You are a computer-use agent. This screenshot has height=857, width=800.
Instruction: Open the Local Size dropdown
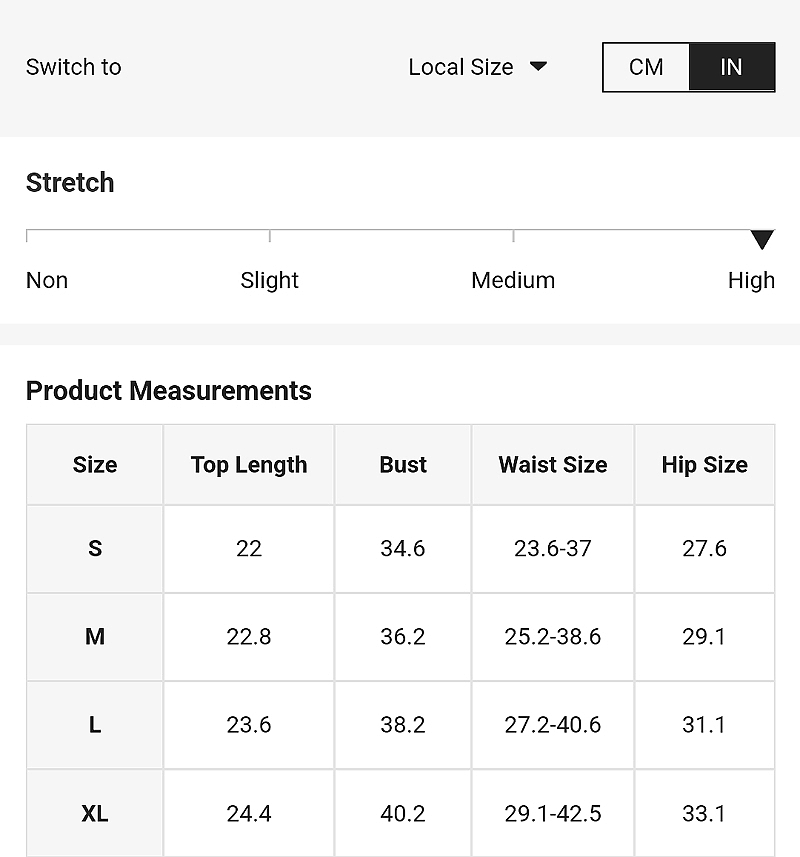coord(478,67)
